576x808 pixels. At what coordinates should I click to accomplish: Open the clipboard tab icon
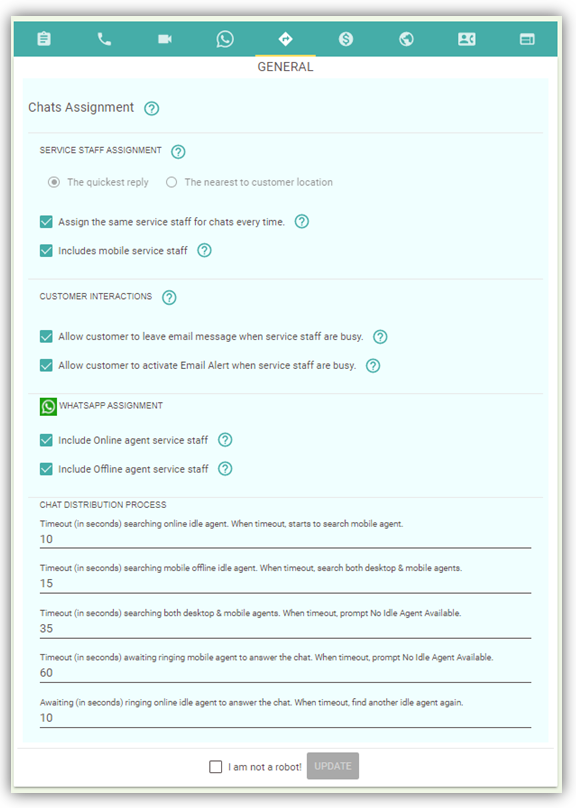44,39
